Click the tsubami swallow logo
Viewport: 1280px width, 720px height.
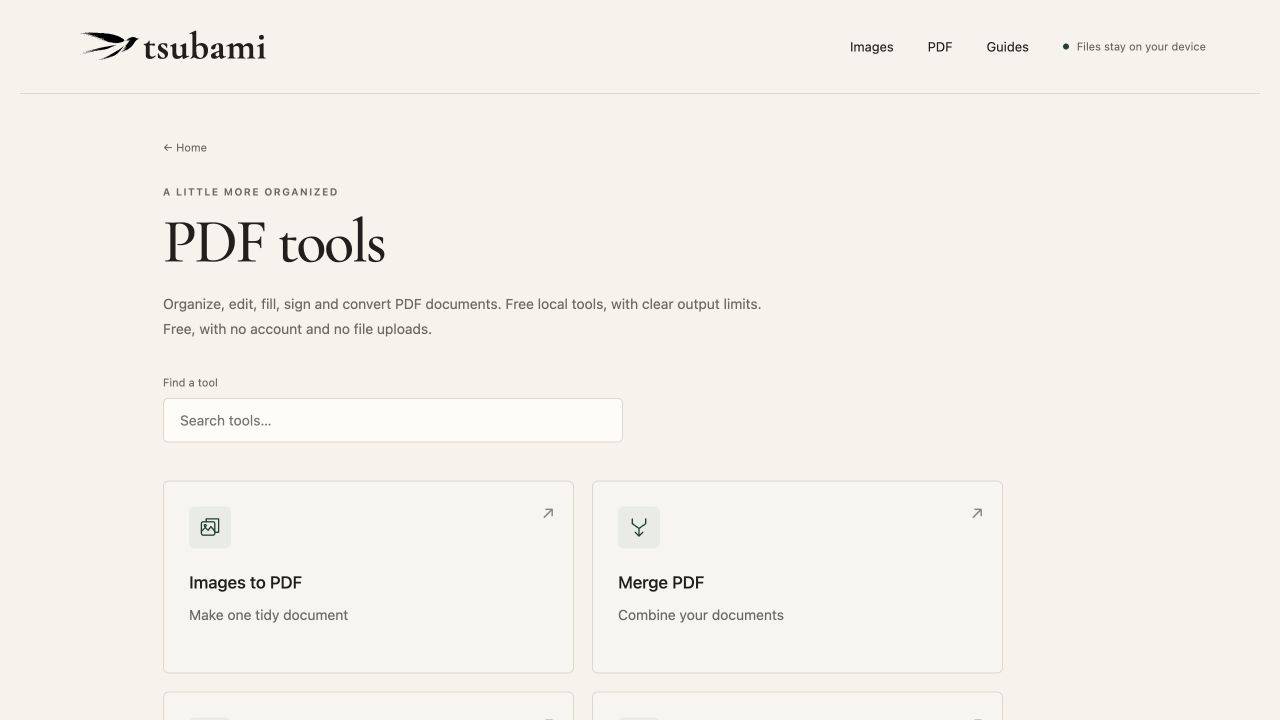pyautogui.click(x=173, y=46)
